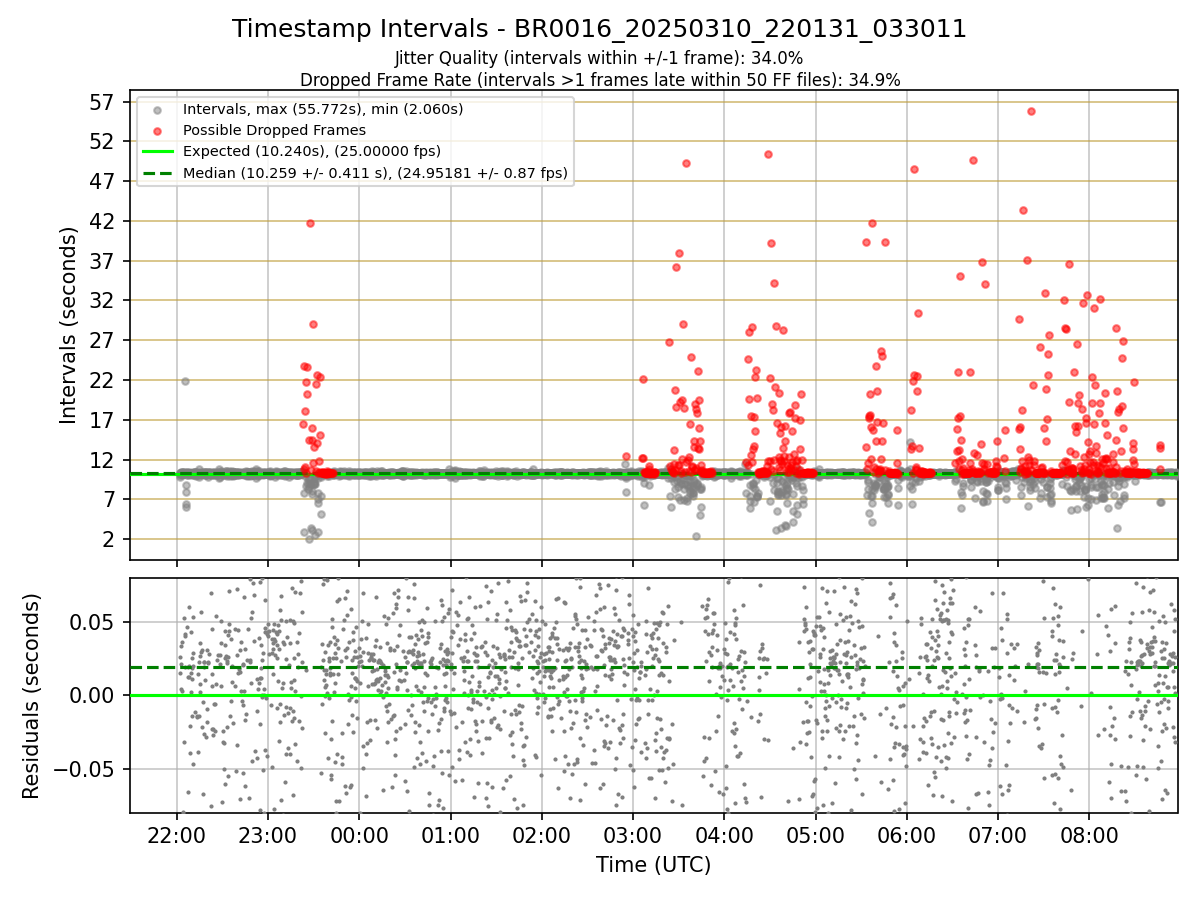
Task: Click the '22:00' x-axis tick label
Action: tap(177, 834)
